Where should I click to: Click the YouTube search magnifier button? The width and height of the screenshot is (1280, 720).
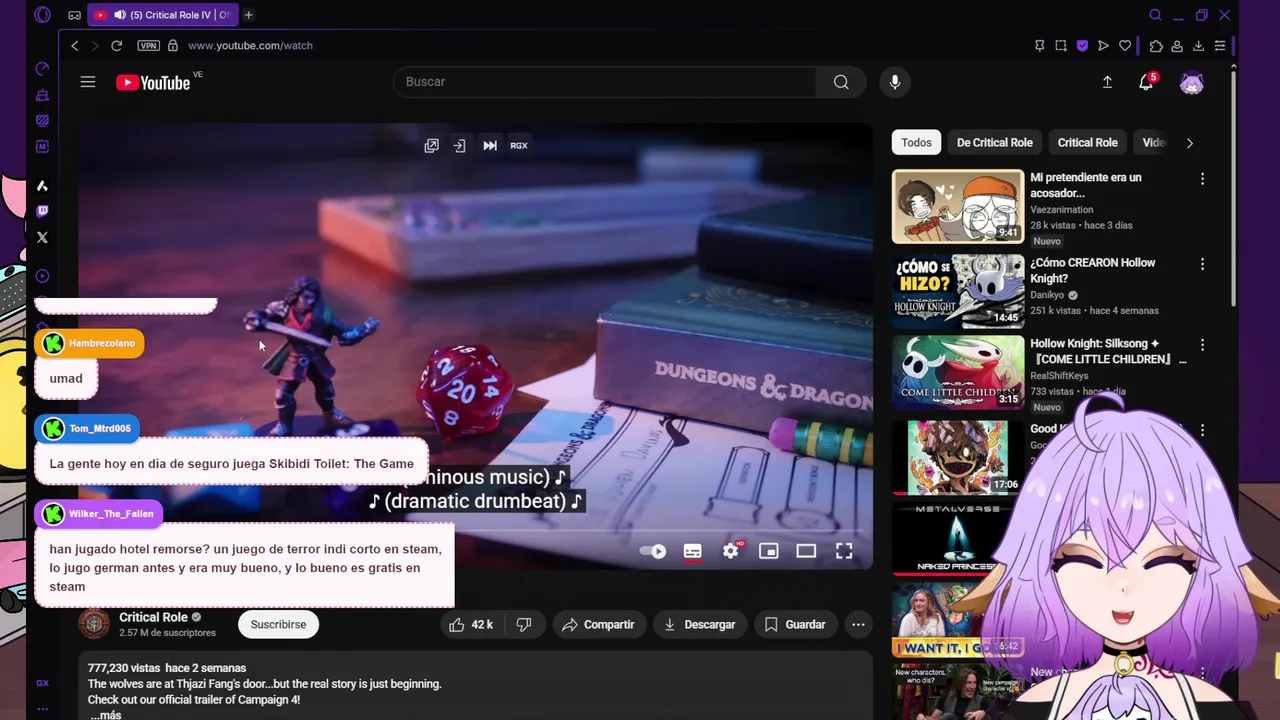(x=841, y=82)
